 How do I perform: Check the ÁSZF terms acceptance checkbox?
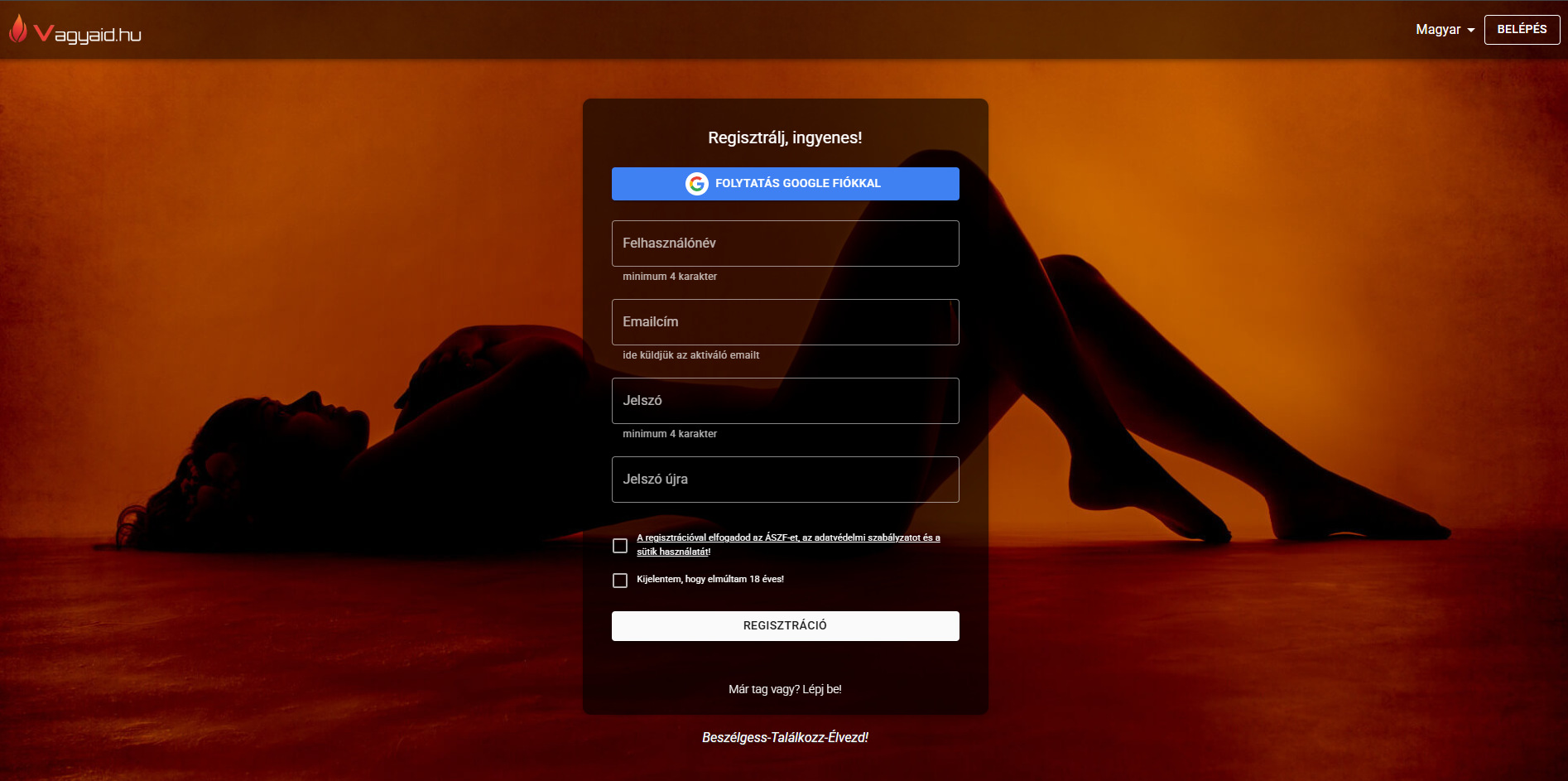pos(620,546)
